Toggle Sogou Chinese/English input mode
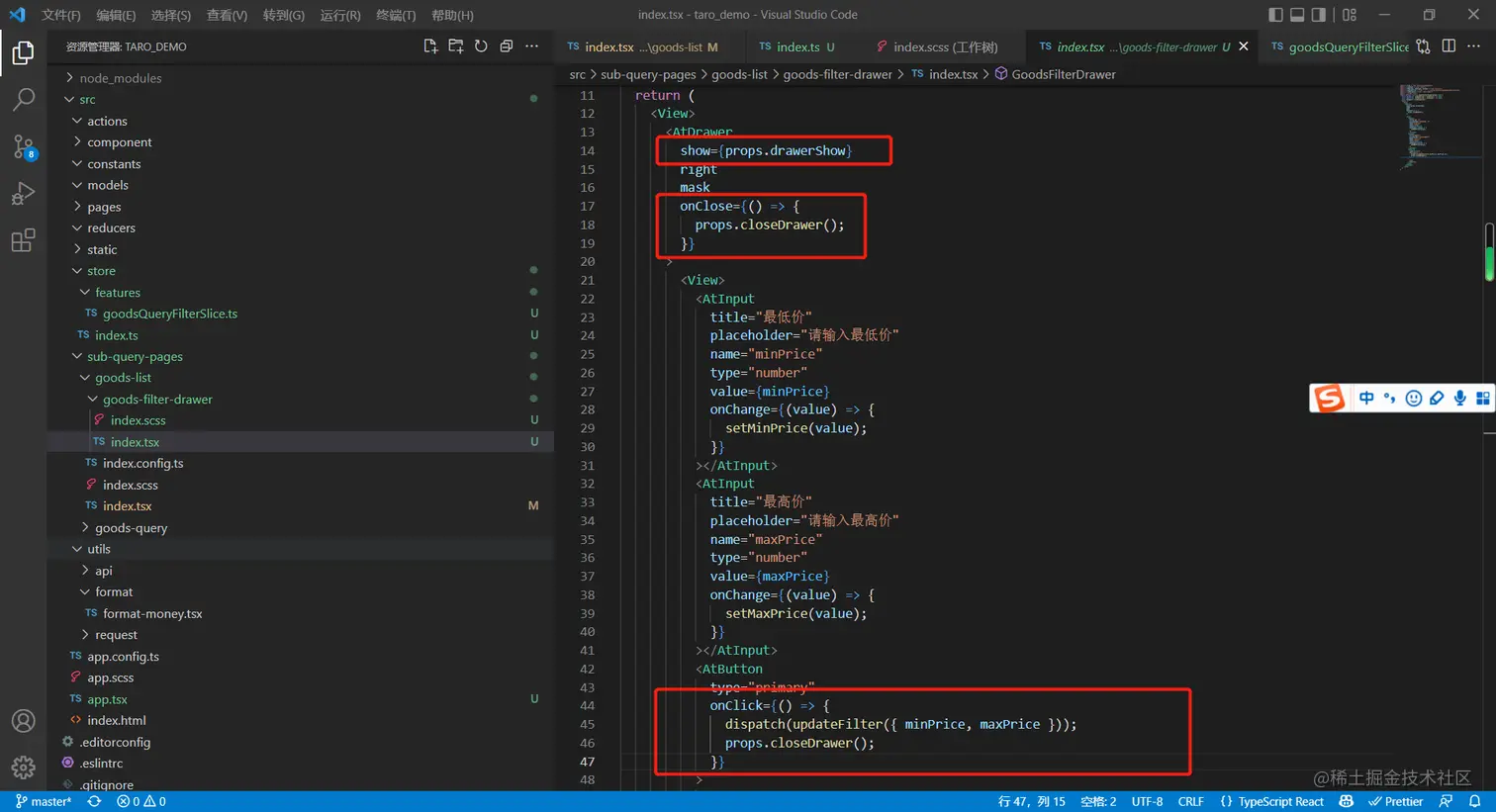The image size is (1496, 812). 1366,398
